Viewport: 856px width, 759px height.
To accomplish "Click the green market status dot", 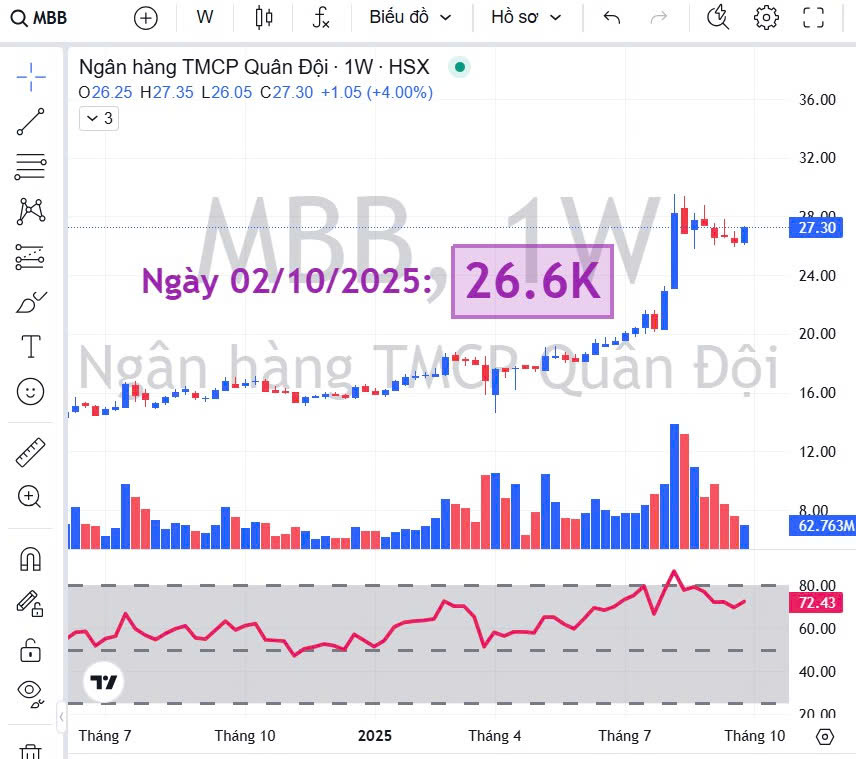I will (460, 67).
